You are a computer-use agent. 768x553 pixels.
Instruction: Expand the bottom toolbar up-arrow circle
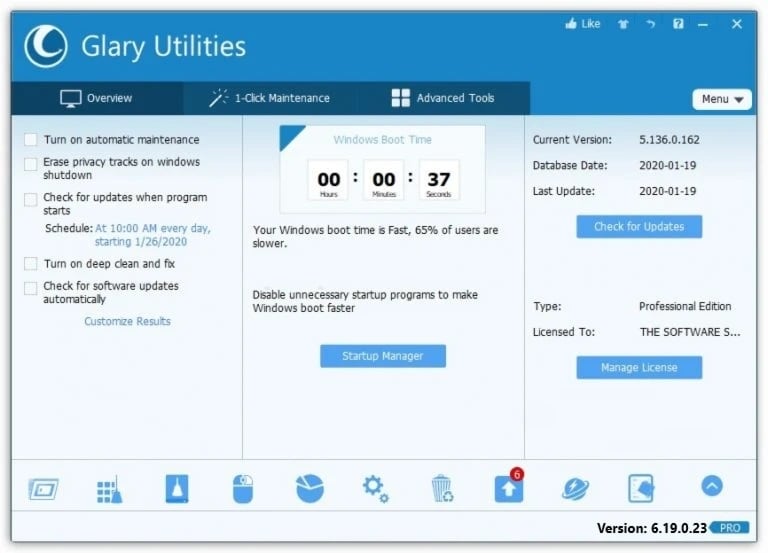tap(712, 486)
